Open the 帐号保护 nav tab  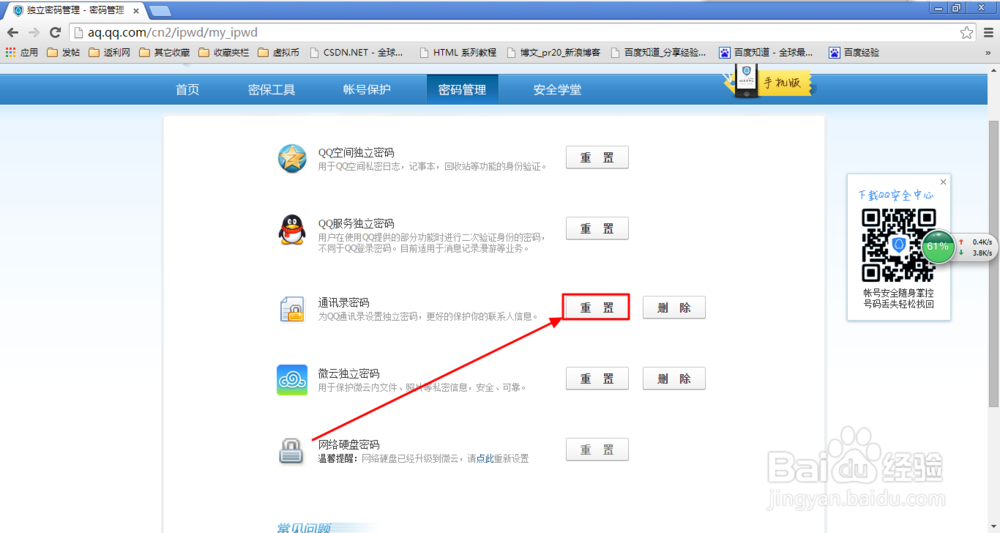[367, 90]
